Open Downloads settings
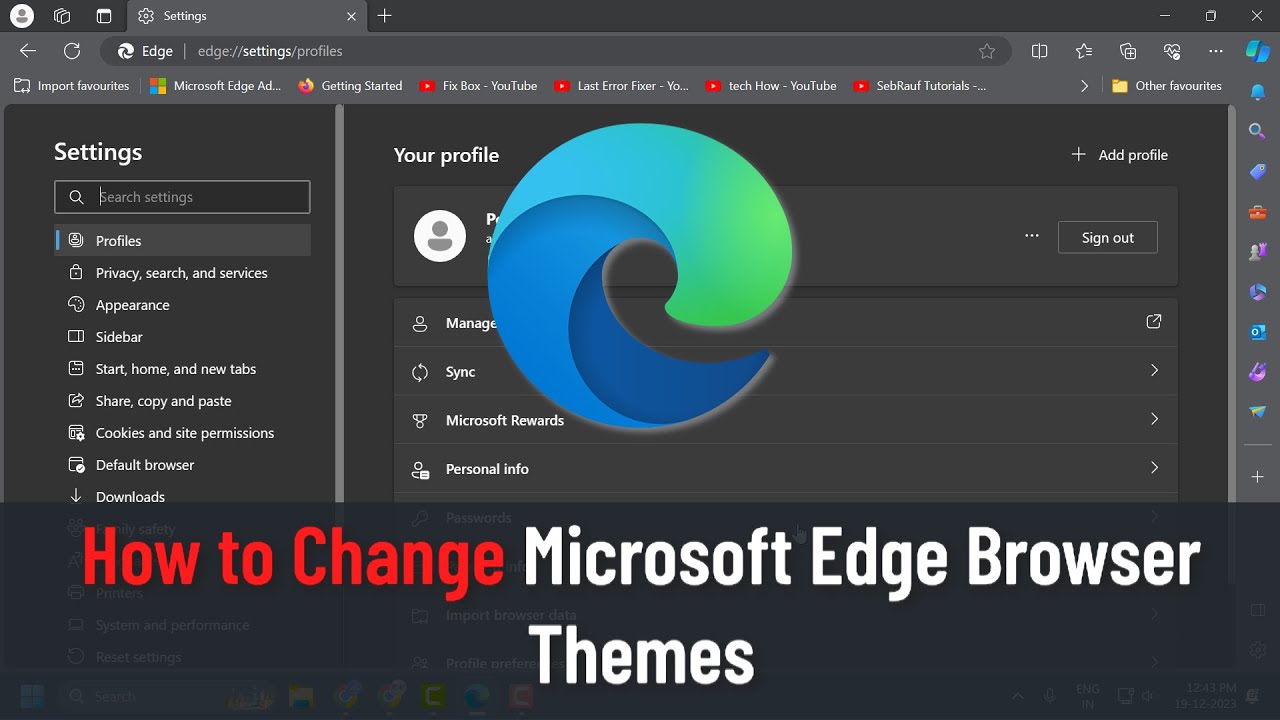This screenshot has height=720, width=1280. pyautogui.click(x=182, y=497)
